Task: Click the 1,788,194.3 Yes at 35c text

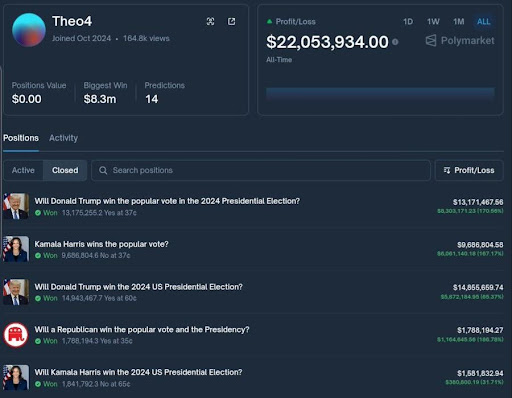Action: pyautogui.click(x=97, y=341)
